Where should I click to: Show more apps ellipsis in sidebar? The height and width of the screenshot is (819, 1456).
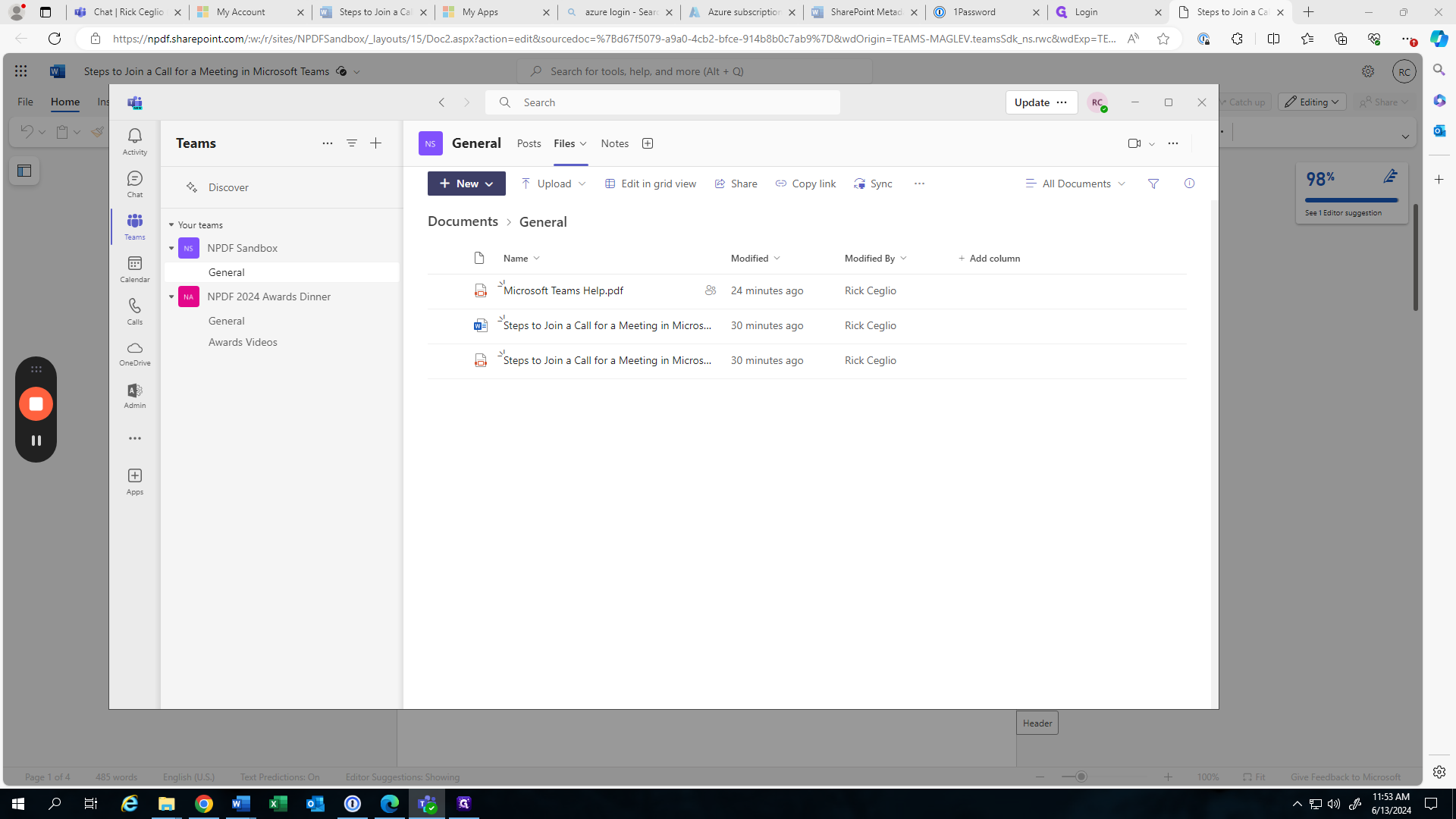(135, 438)
